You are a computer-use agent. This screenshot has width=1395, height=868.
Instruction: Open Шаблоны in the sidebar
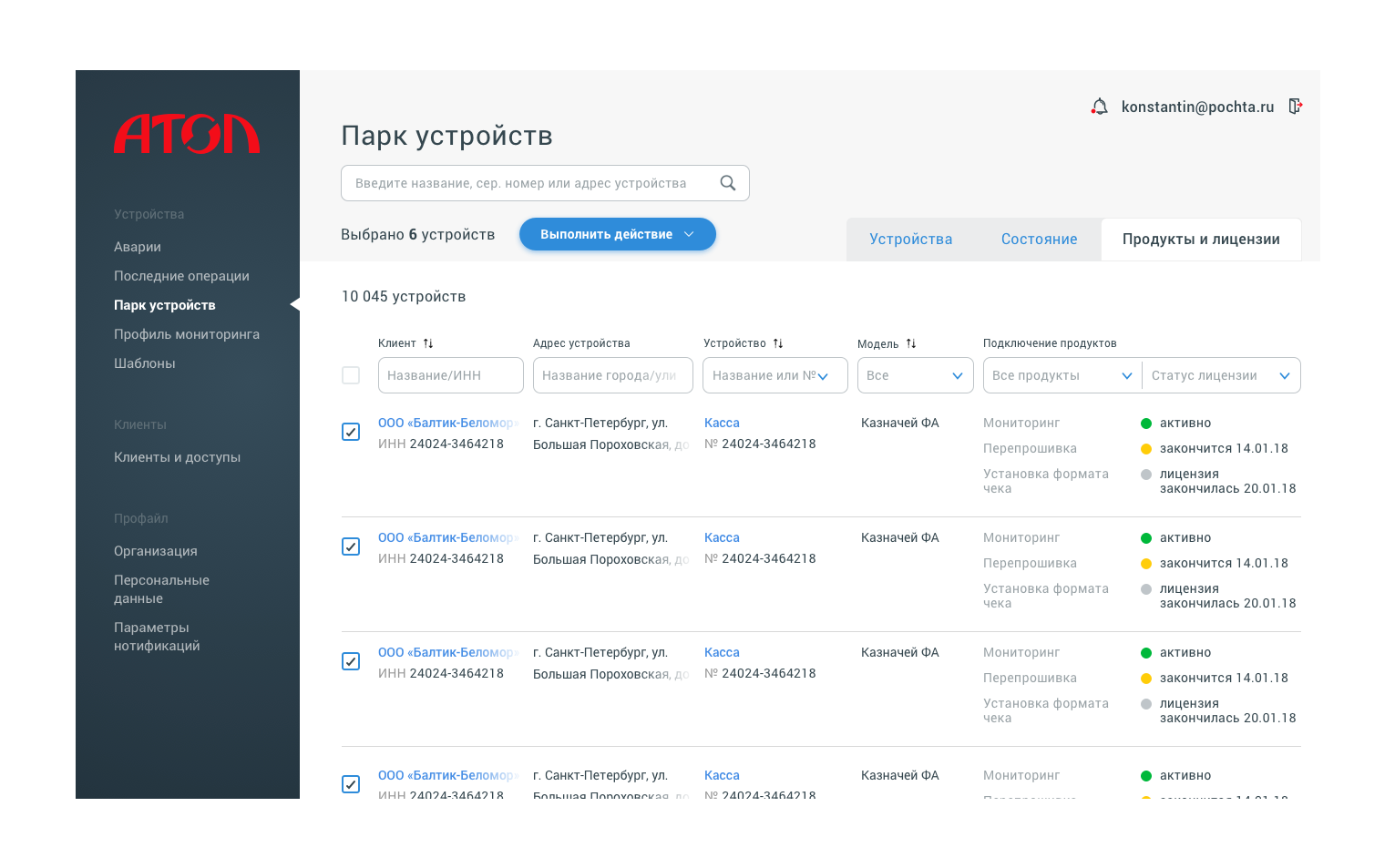click(x=145, y=363)
